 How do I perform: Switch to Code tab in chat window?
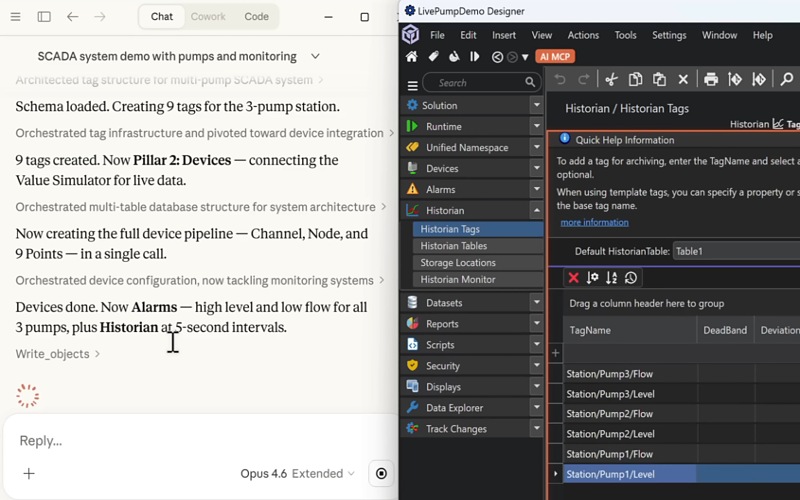click(256, 16)
